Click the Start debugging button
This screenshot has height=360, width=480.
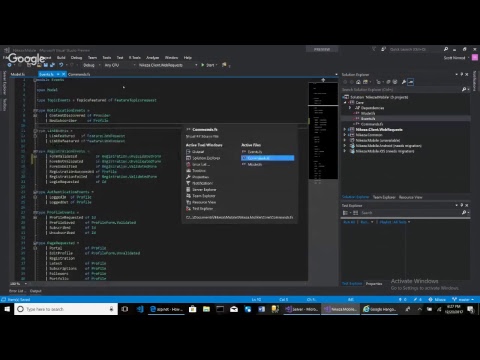coord(209,65)
